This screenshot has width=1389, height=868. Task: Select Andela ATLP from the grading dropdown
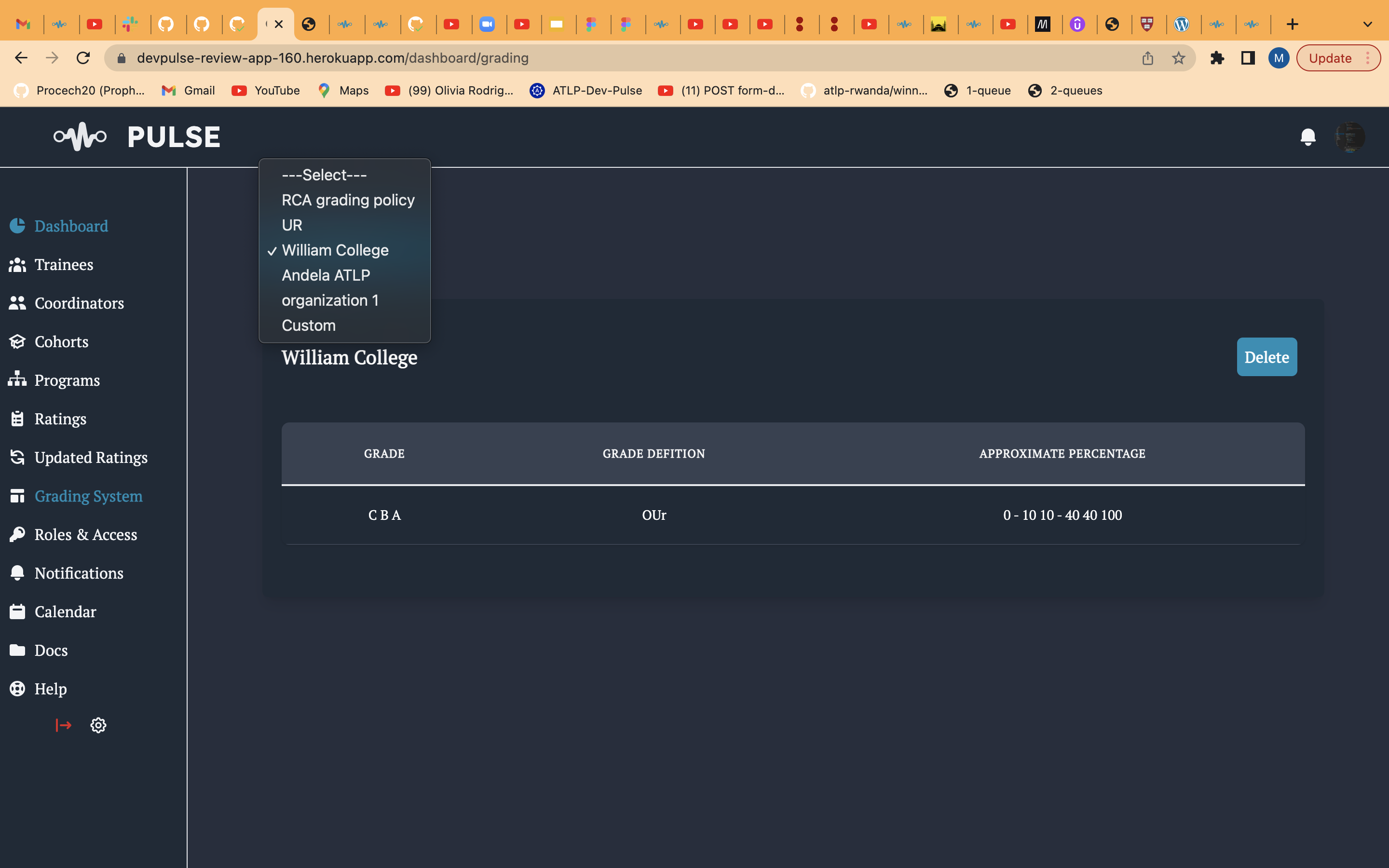click(x=326, y=275)
